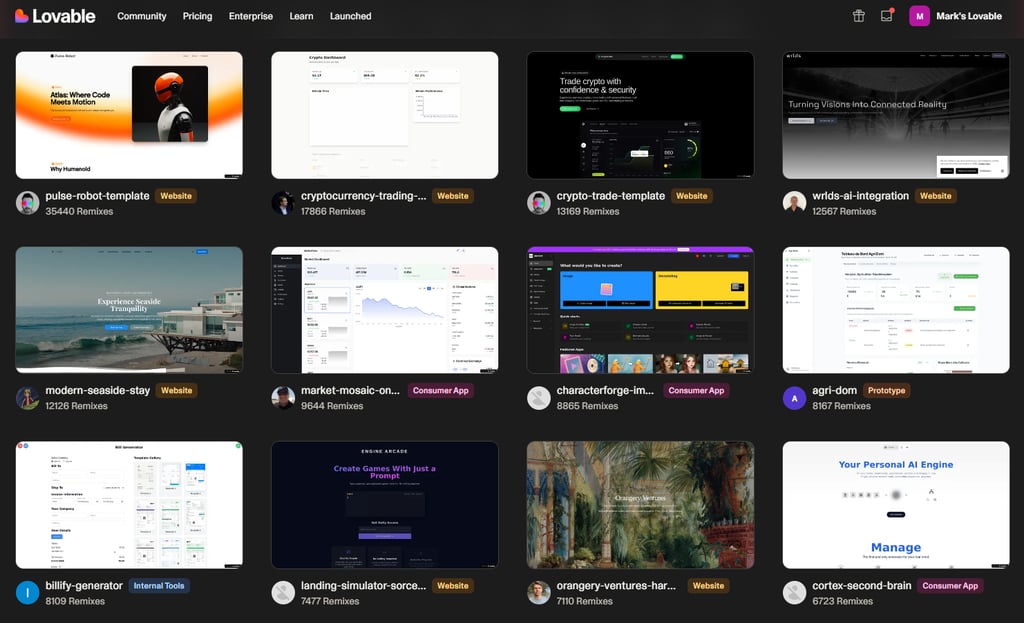Click wrlds-ai-integration author avatar

(x=794, y=203)
